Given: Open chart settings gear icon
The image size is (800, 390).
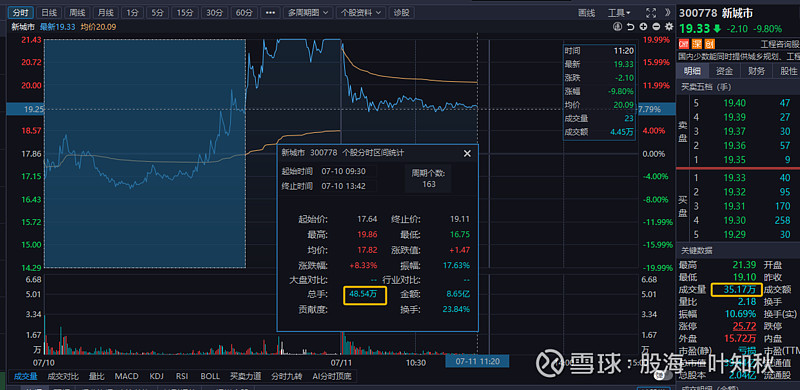Looking at the screenshot, I should [669, 27].
